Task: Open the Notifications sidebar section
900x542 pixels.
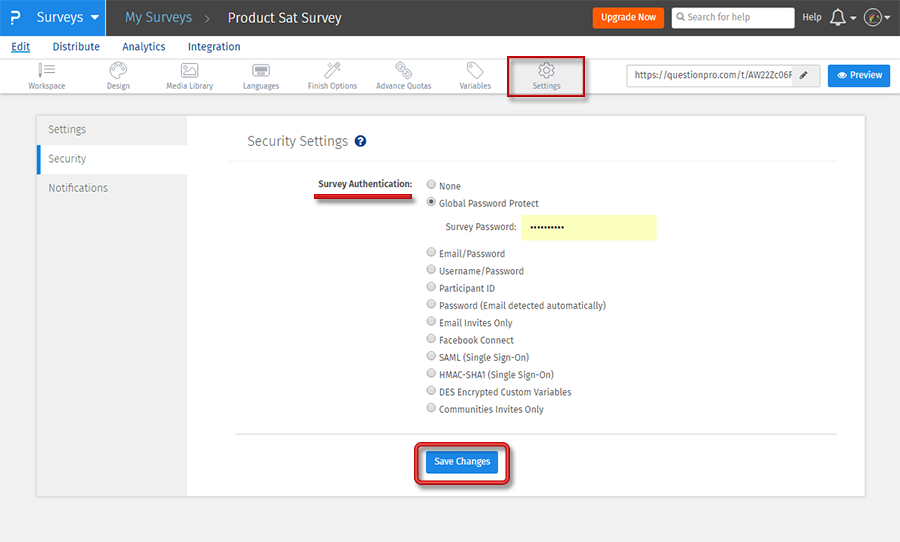Action: click(78, 188)
